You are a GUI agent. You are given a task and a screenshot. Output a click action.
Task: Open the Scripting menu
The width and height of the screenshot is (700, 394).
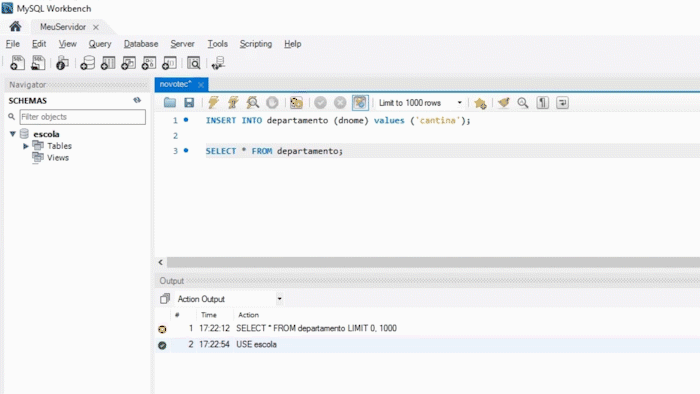(x=256, y=44)
